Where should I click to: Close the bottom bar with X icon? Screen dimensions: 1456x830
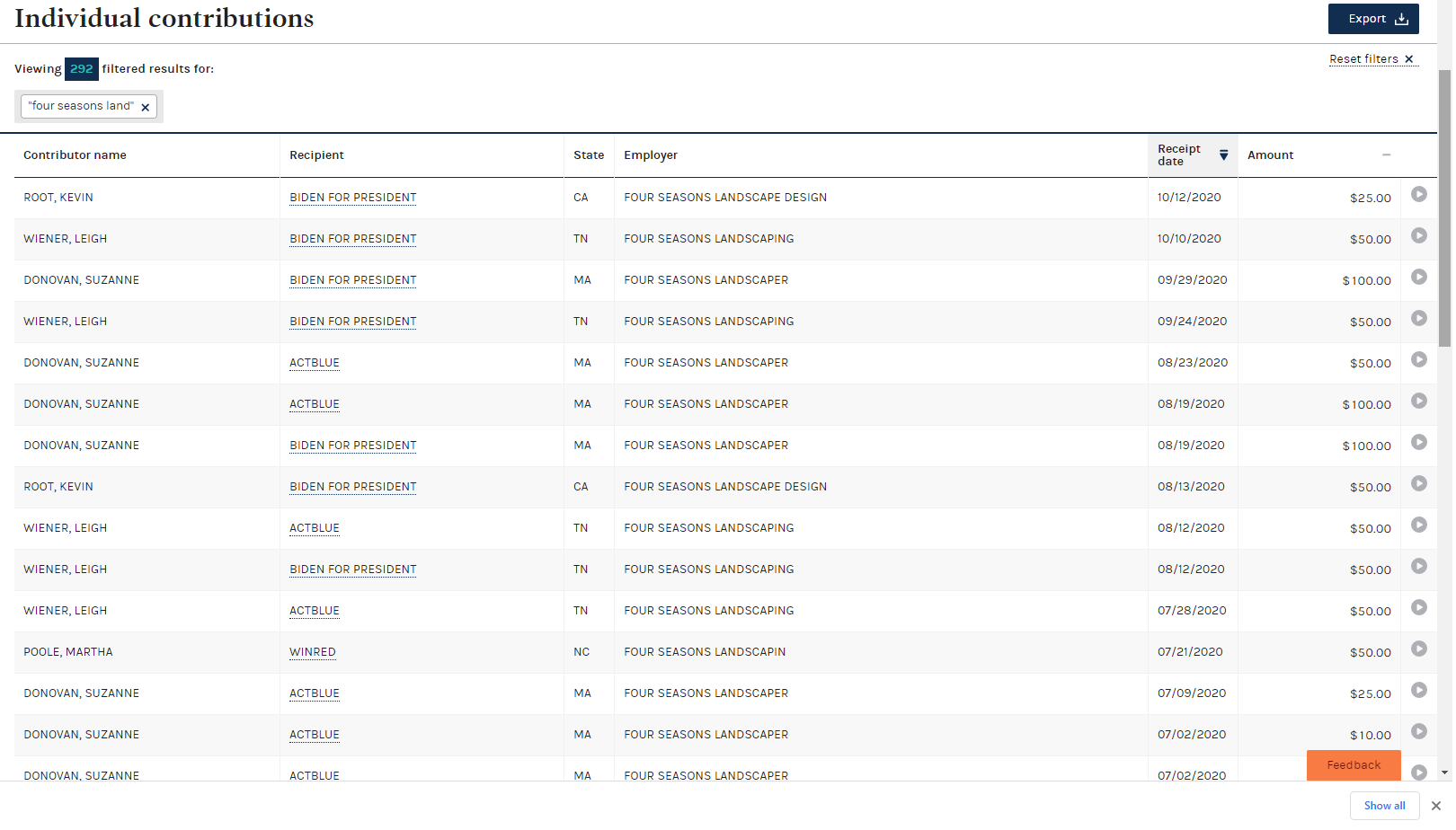pyautogui.click(x=1436, y=806)
